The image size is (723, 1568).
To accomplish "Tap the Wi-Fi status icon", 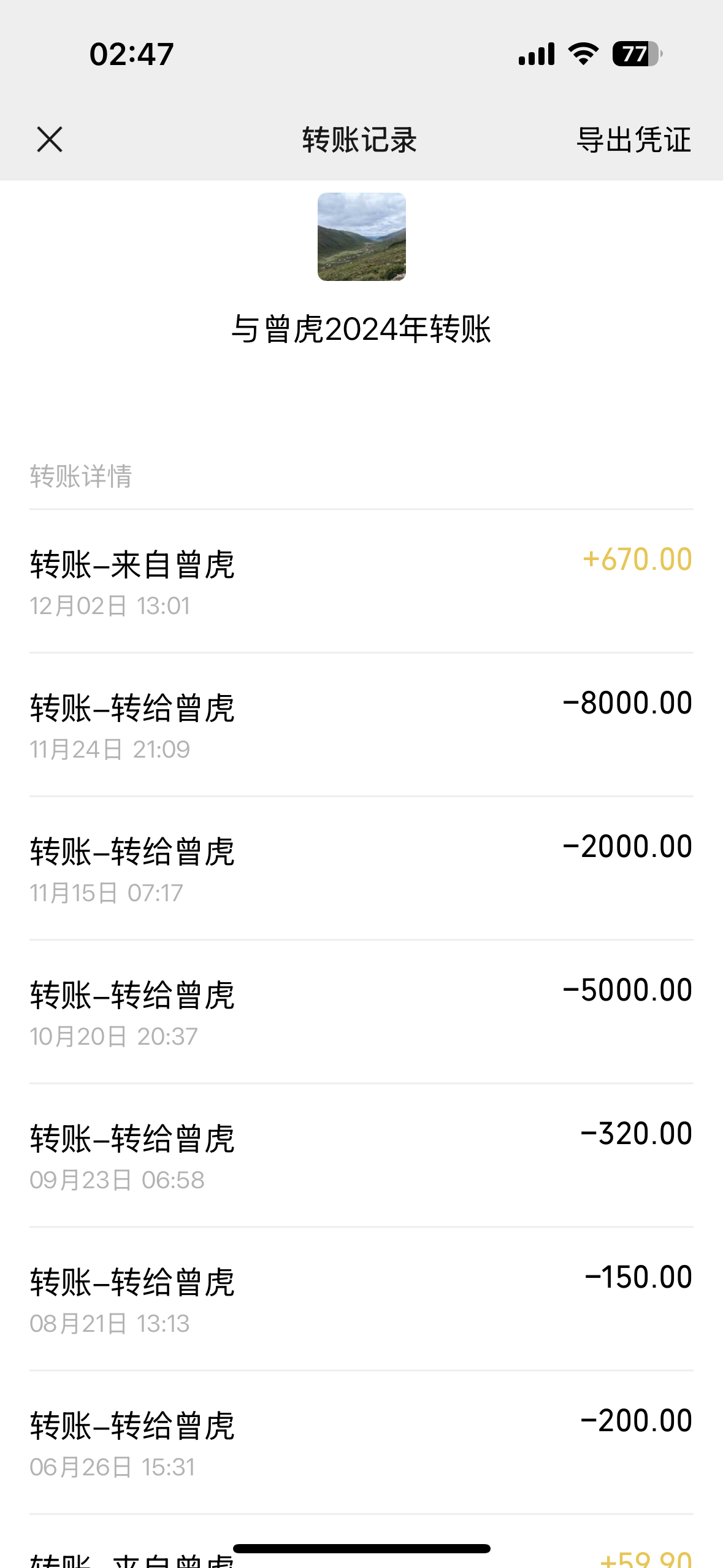I will tap(583, 54).
